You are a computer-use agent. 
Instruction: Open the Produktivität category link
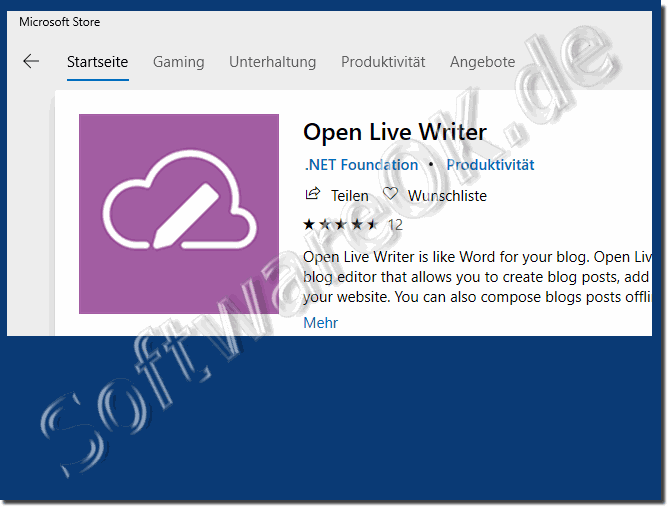[490, 165]
